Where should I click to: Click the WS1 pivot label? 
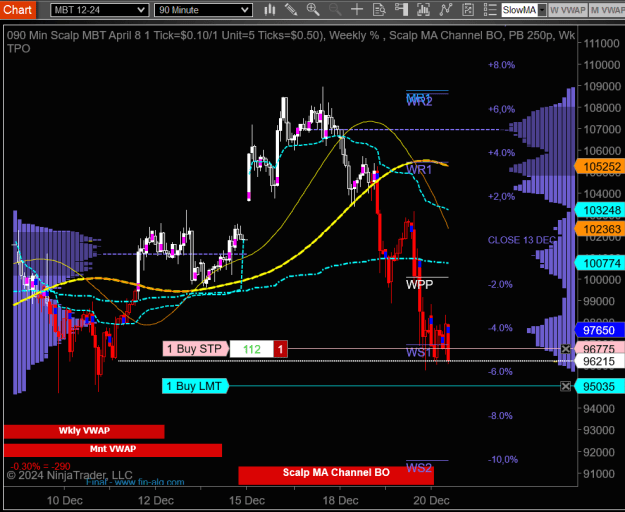419,352
